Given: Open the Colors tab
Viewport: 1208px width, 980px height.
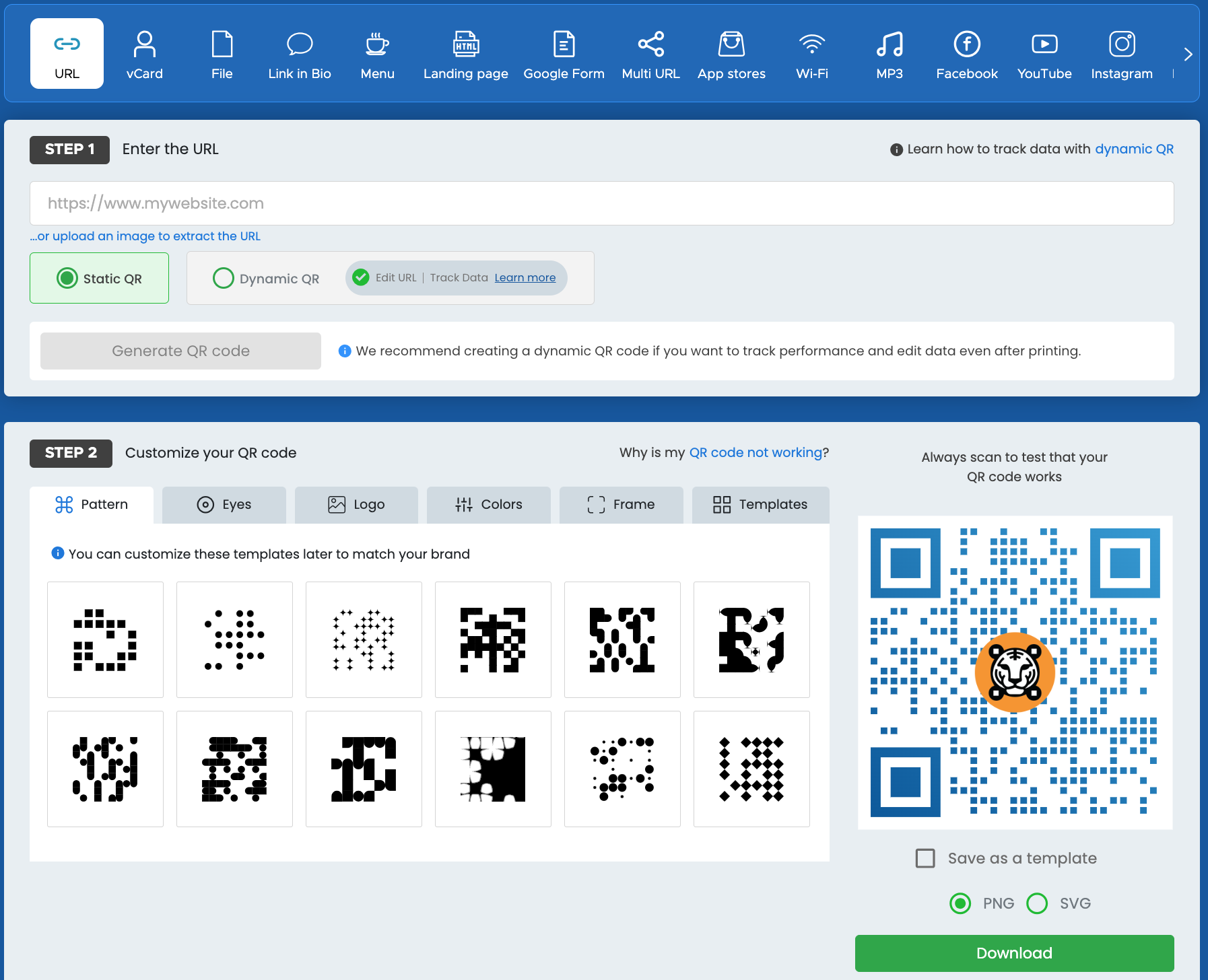Looking at the screenshot, I should [x=489, y=505].
